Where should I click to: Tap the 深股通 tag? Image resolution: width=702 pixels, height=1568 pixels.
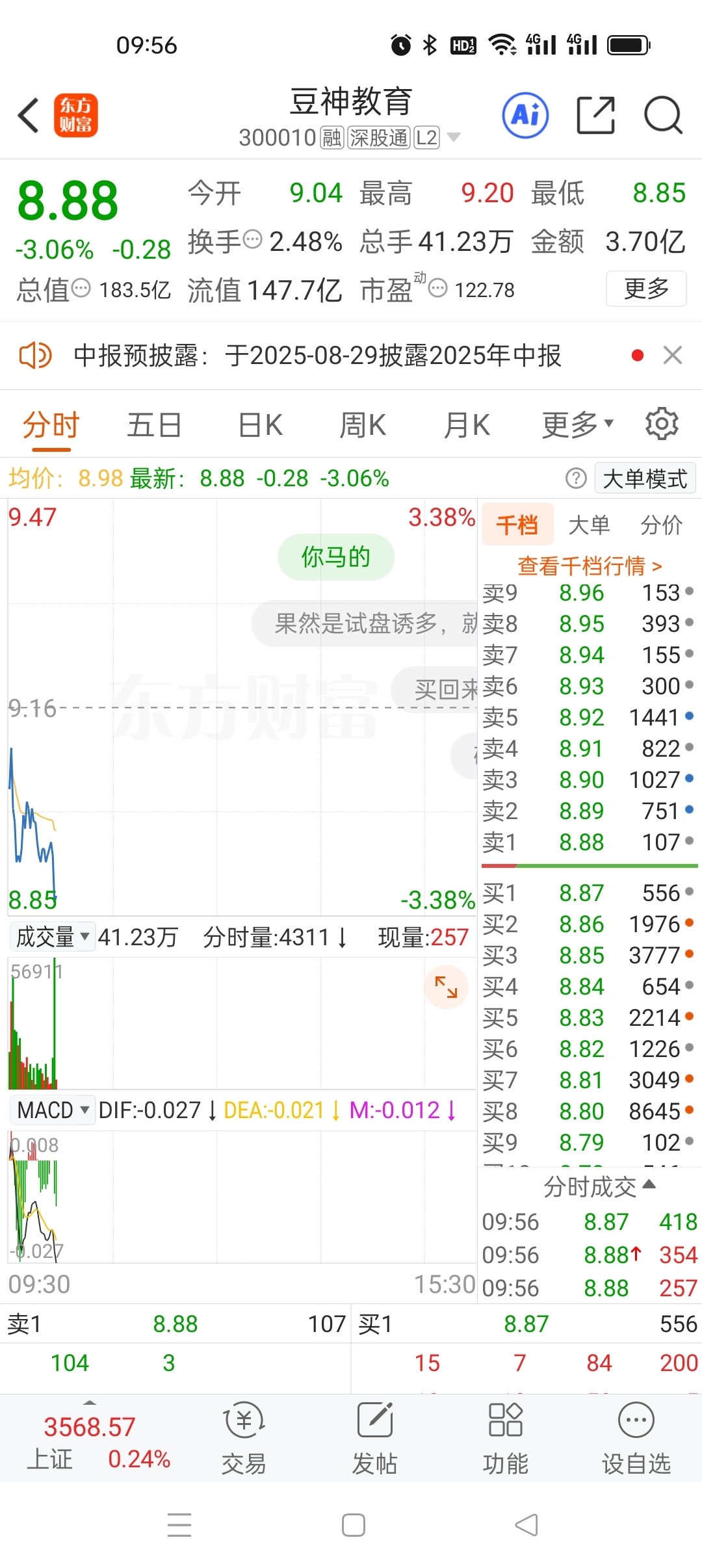(x=378, y=138)
